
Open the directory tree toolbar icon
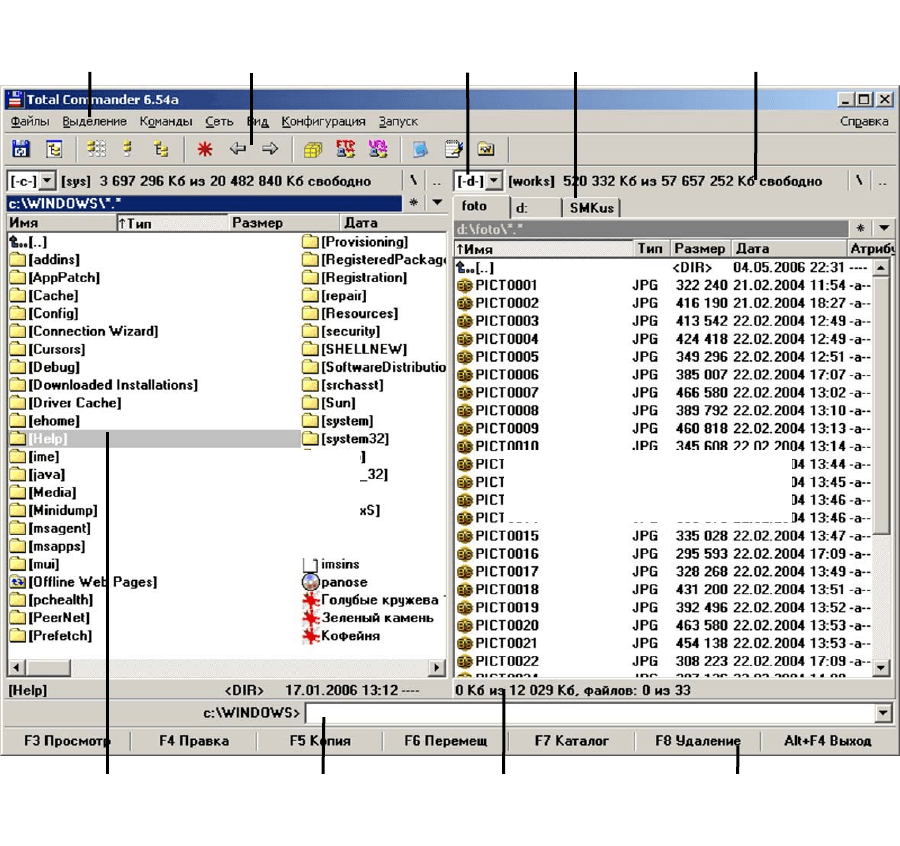[x=55, y=149]
